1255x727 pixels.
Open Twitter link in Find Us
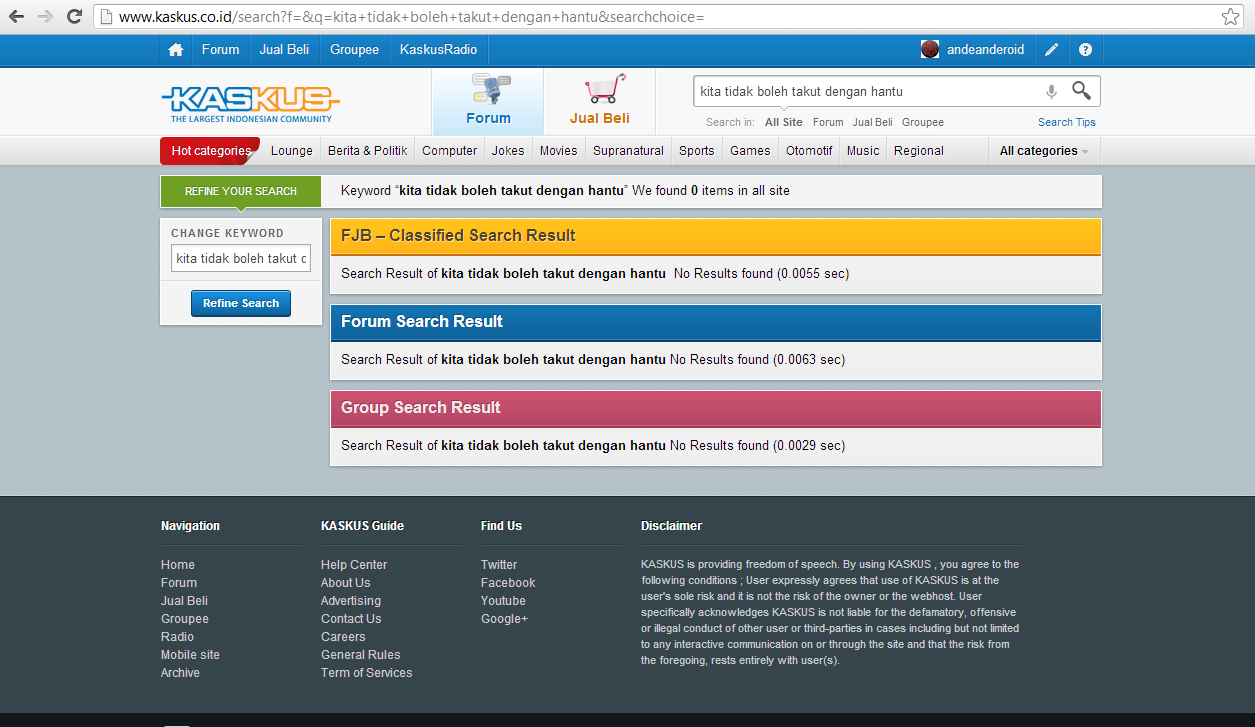click(499, 565)
